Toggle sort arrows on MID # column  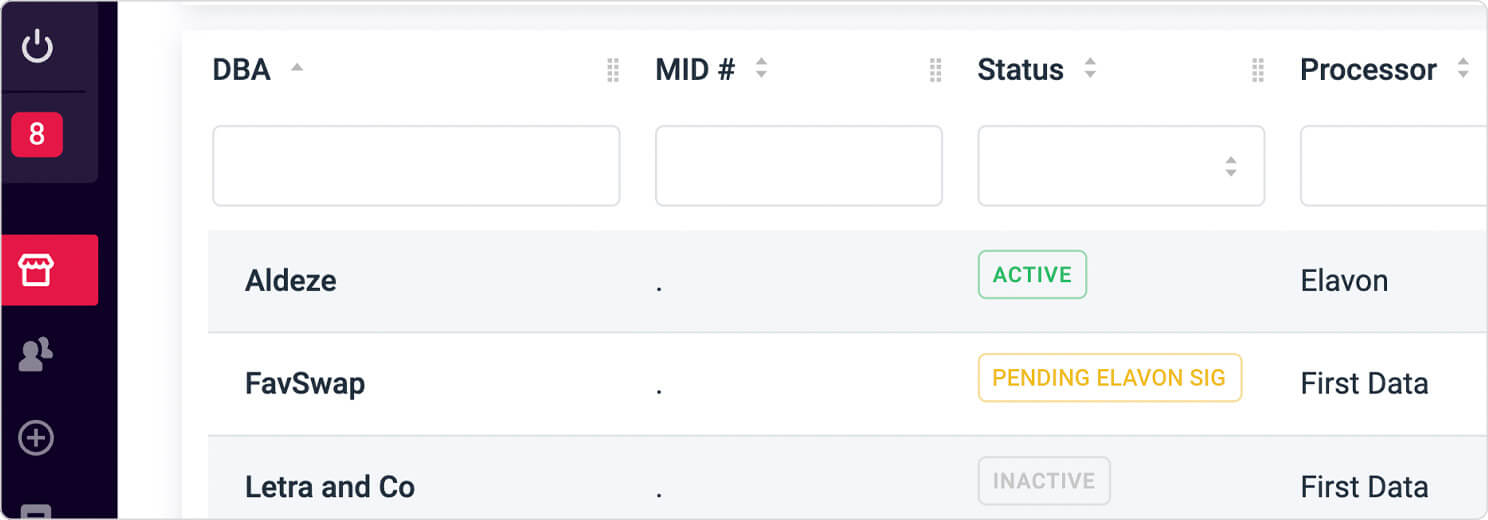pos(761,68)
